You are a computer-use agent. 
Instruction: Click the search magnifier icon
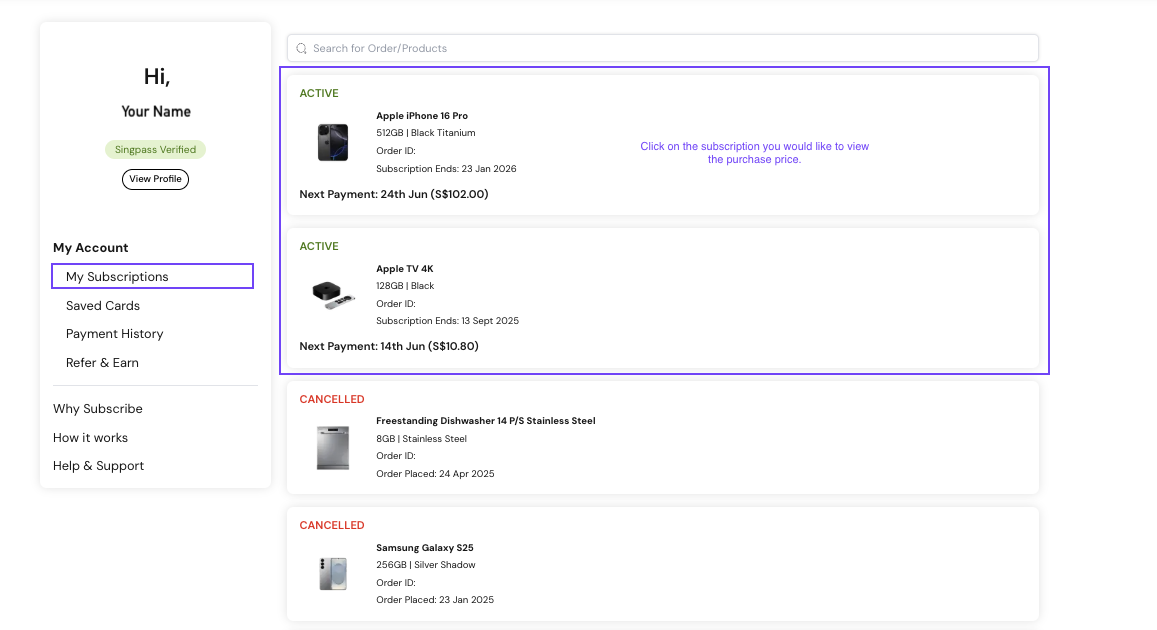pos(301,49)
